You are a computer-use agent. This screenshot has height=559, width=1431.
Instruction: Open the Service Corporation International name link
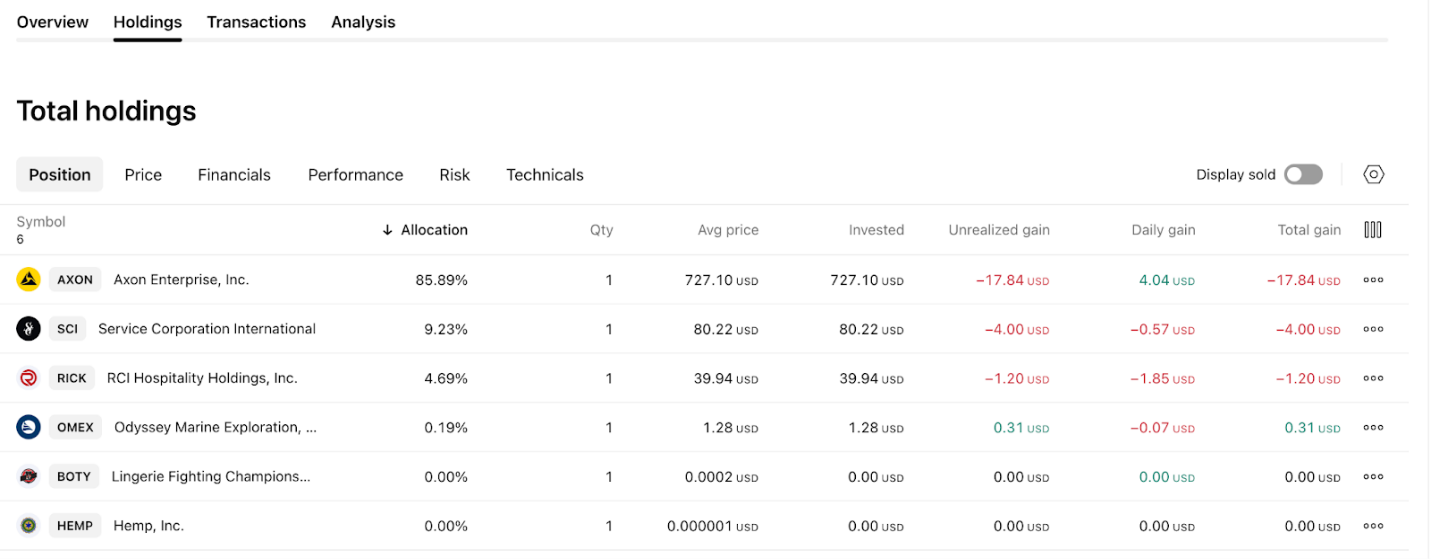207,329
